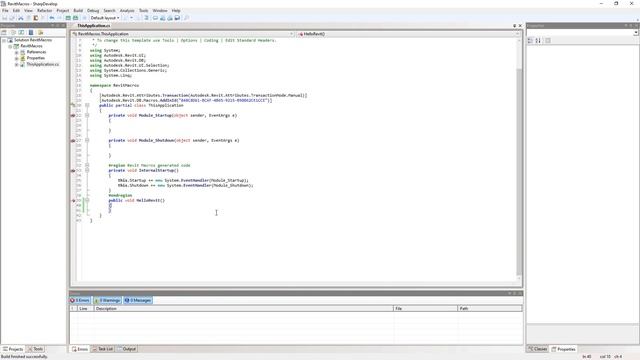This screenshot has height=360, width=640.
Task: Click the Paste clipboard icon in toolbar
Action: pos(36,18)
